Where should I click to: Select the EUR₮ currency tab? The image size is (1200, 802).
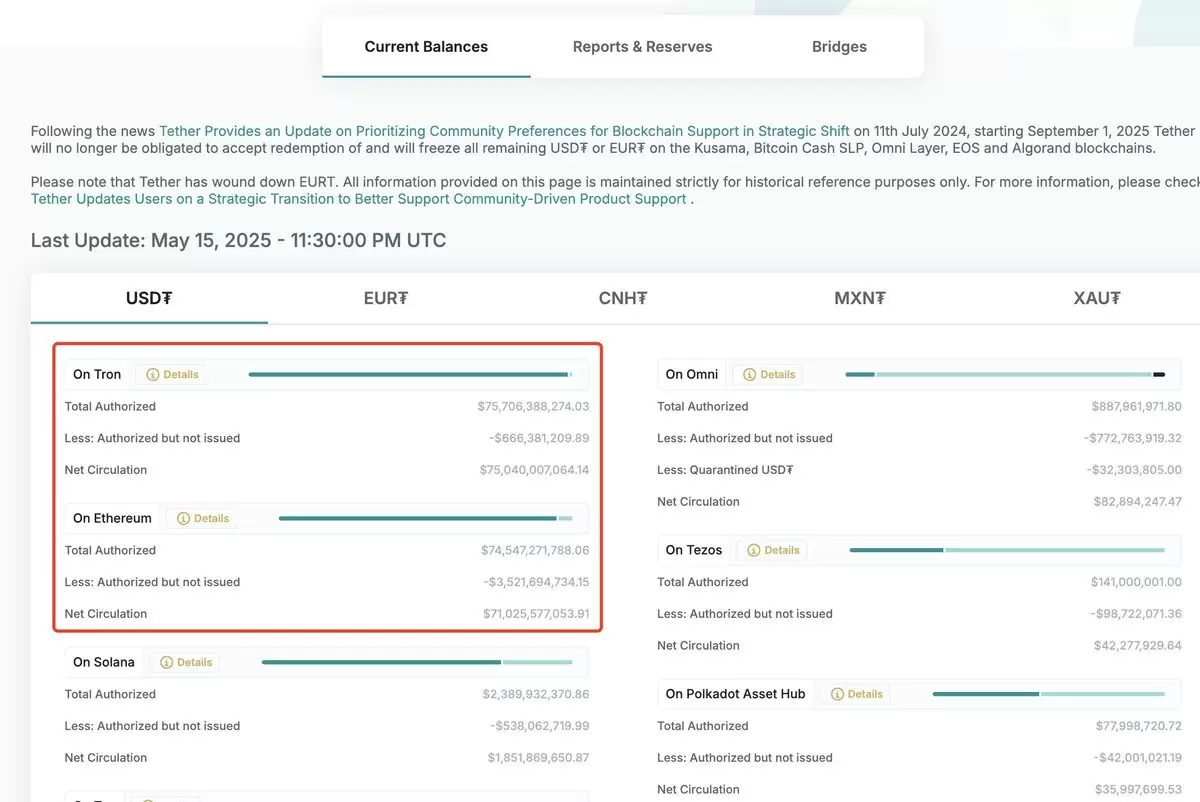click(386, 298)
